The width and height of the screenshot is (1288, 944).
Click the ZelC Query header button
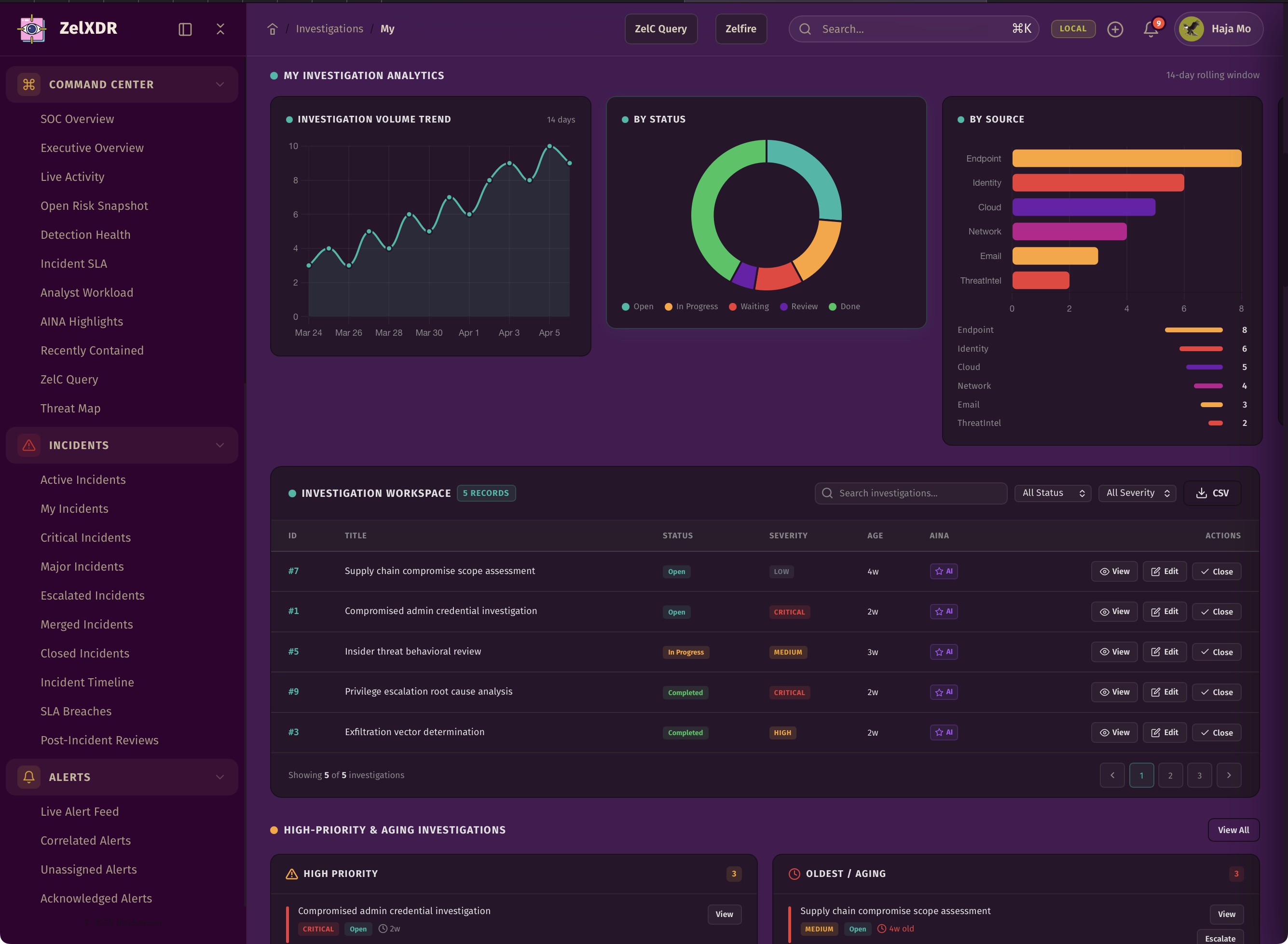[660, 29]
